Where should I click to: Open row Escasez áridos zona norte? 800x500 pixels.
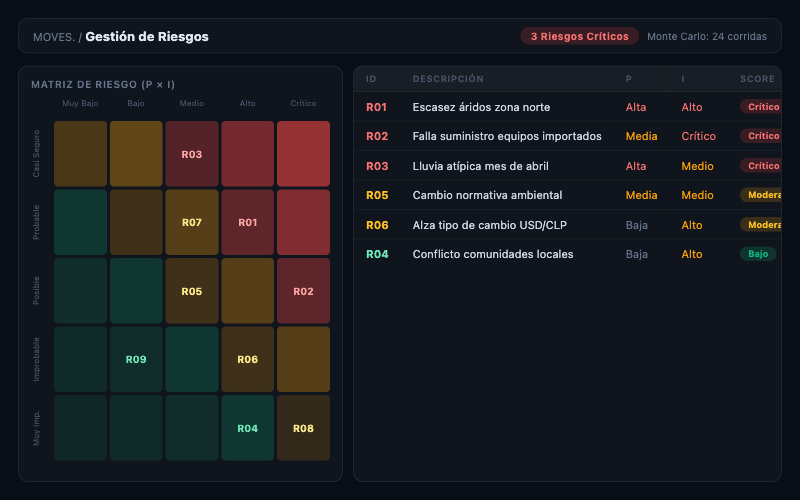click(x=567, y=107)
